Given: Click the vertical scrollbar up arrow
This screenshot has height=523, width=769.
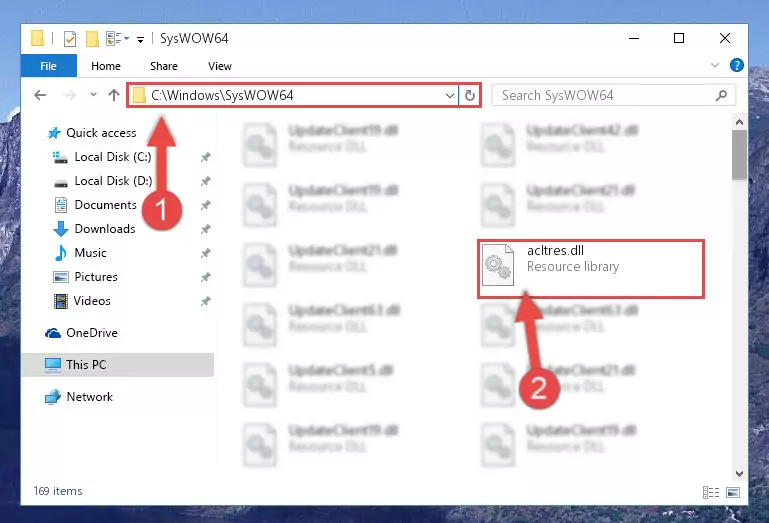Looking at the screenshot, I should (739, 122).
